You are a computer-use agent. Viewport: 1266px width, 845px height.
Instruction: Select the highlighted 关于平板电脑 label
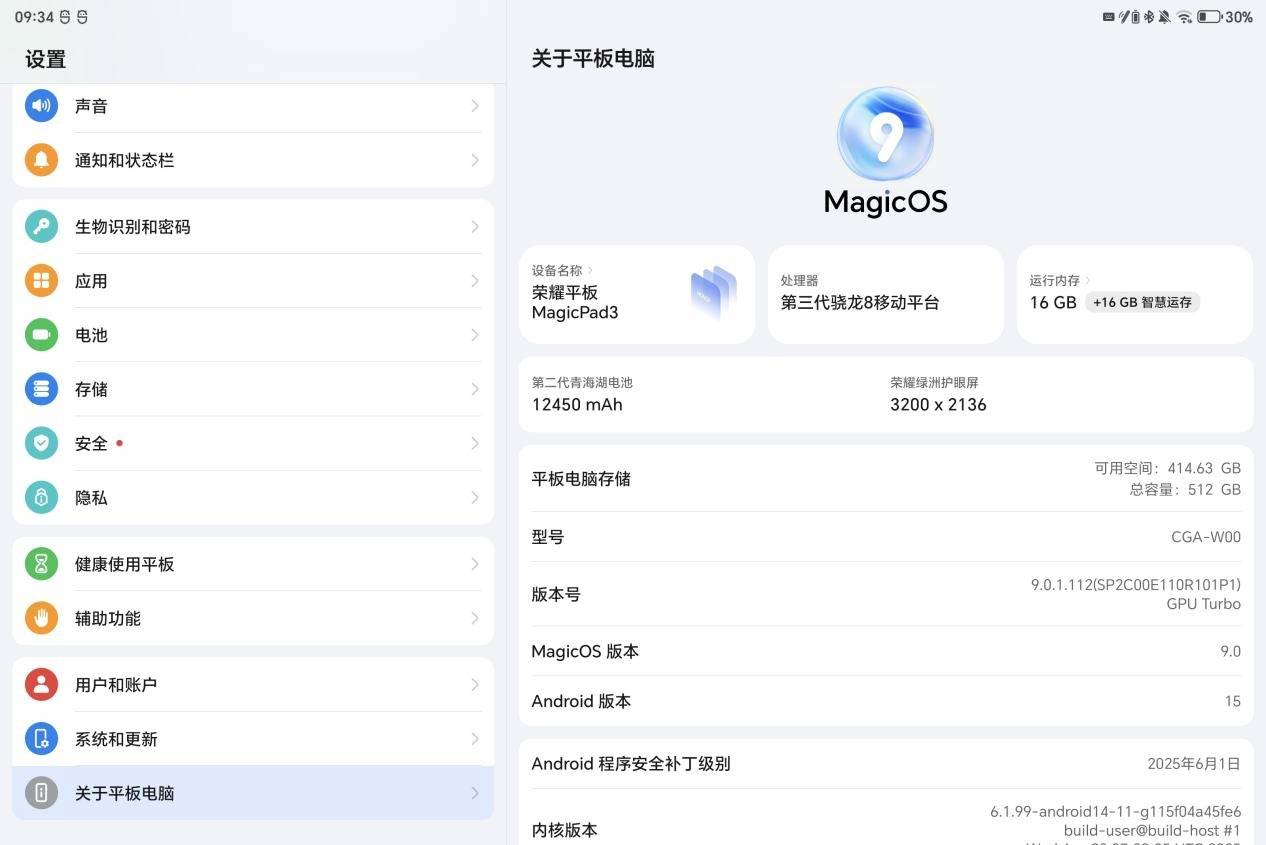point(124,793)
